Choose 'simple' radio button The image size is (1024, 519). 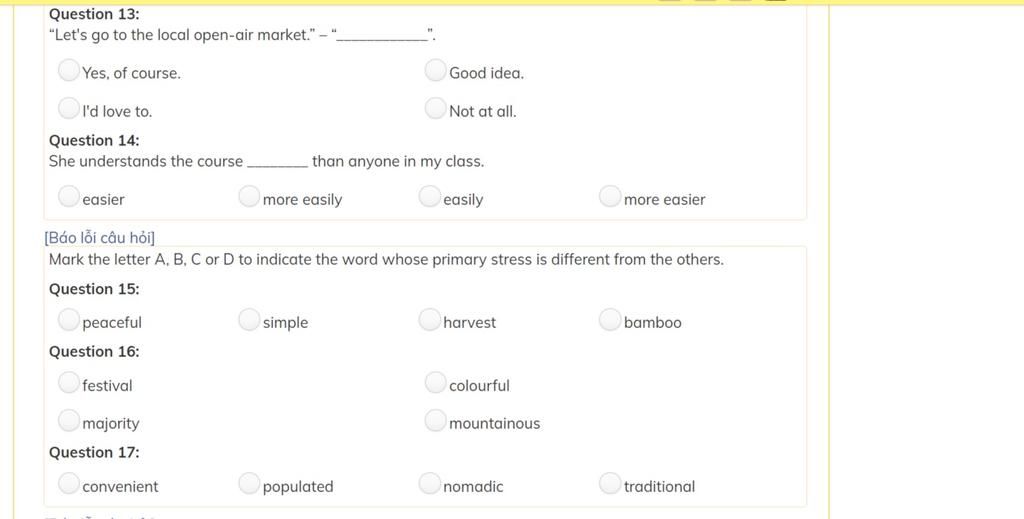pos(249,319)
